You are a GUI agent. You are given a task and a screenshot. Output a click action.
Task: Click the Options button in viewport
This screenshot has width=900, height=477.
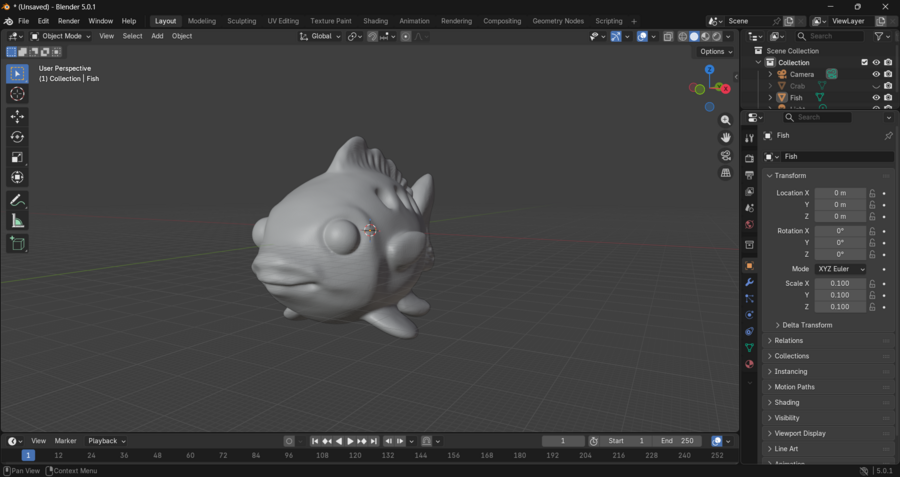715,52
